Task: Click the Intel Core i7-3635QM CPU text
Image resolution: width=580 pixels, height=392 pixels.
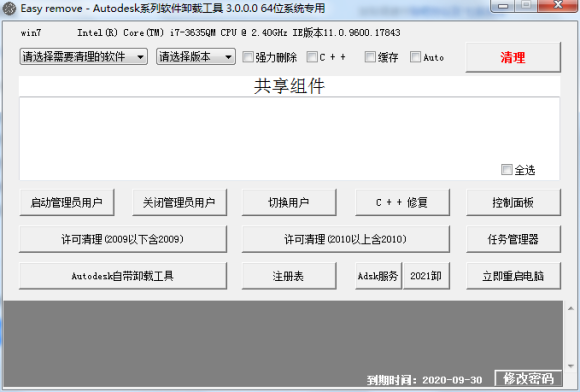Action: click(182, 33)
